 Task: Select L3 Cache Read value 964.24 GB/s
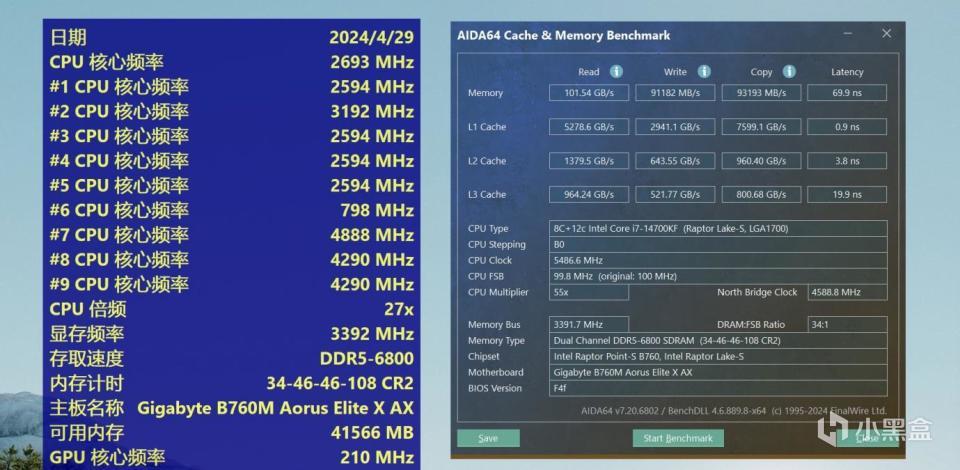588,195
